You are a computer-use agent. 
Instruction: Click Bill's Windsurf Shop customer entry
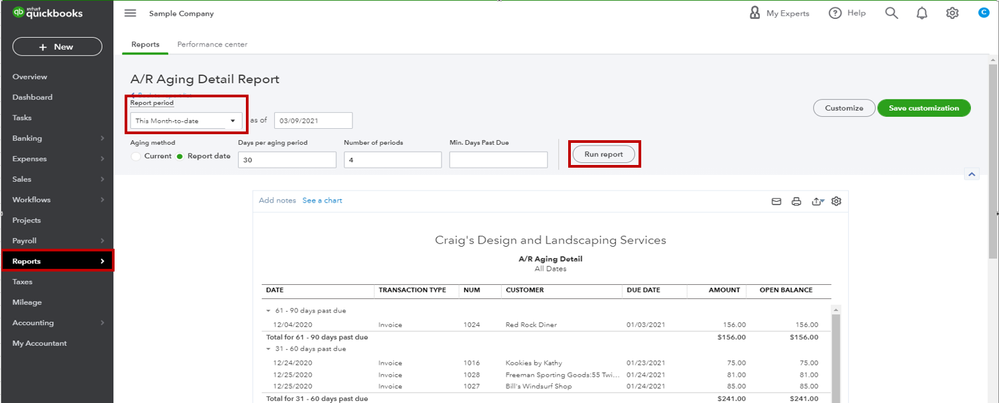(x=538, y=386)
